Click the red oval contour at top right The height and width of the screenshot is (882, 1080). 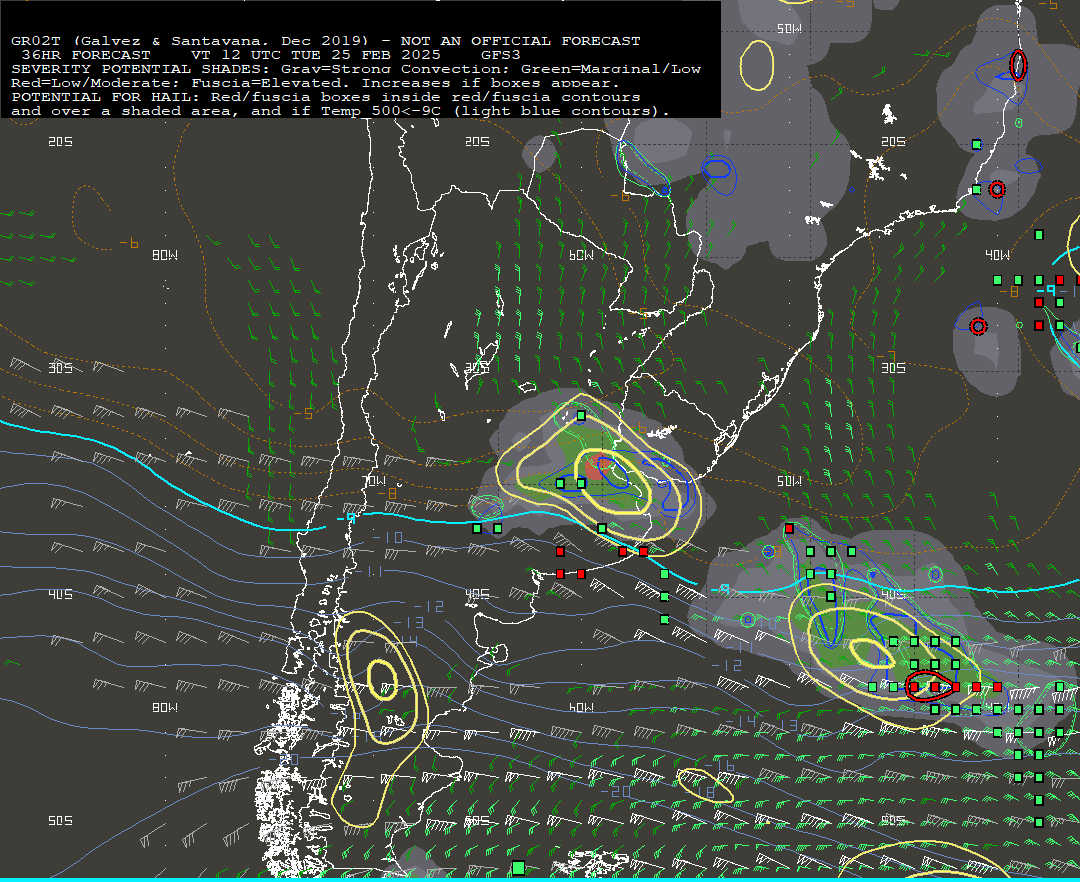coord(1018,65)
